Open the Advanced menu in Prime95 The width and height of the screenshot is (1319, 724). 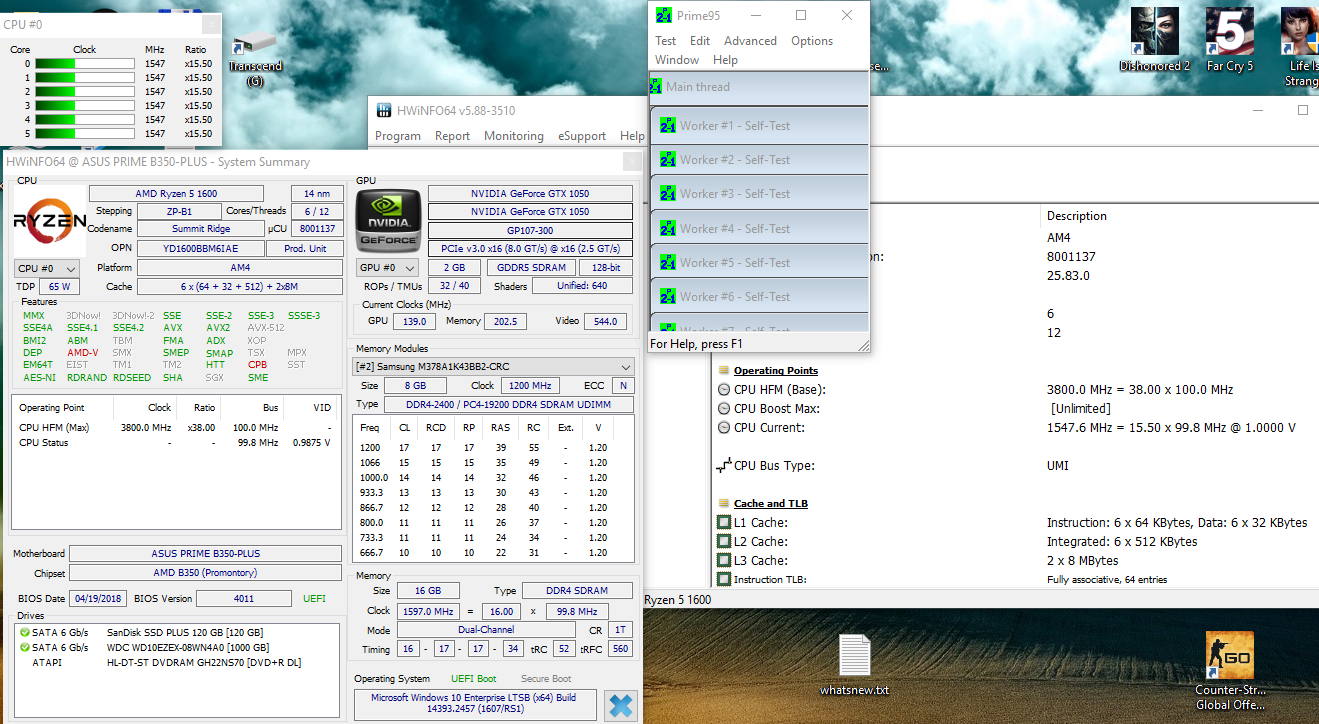(x=750, y=41)
